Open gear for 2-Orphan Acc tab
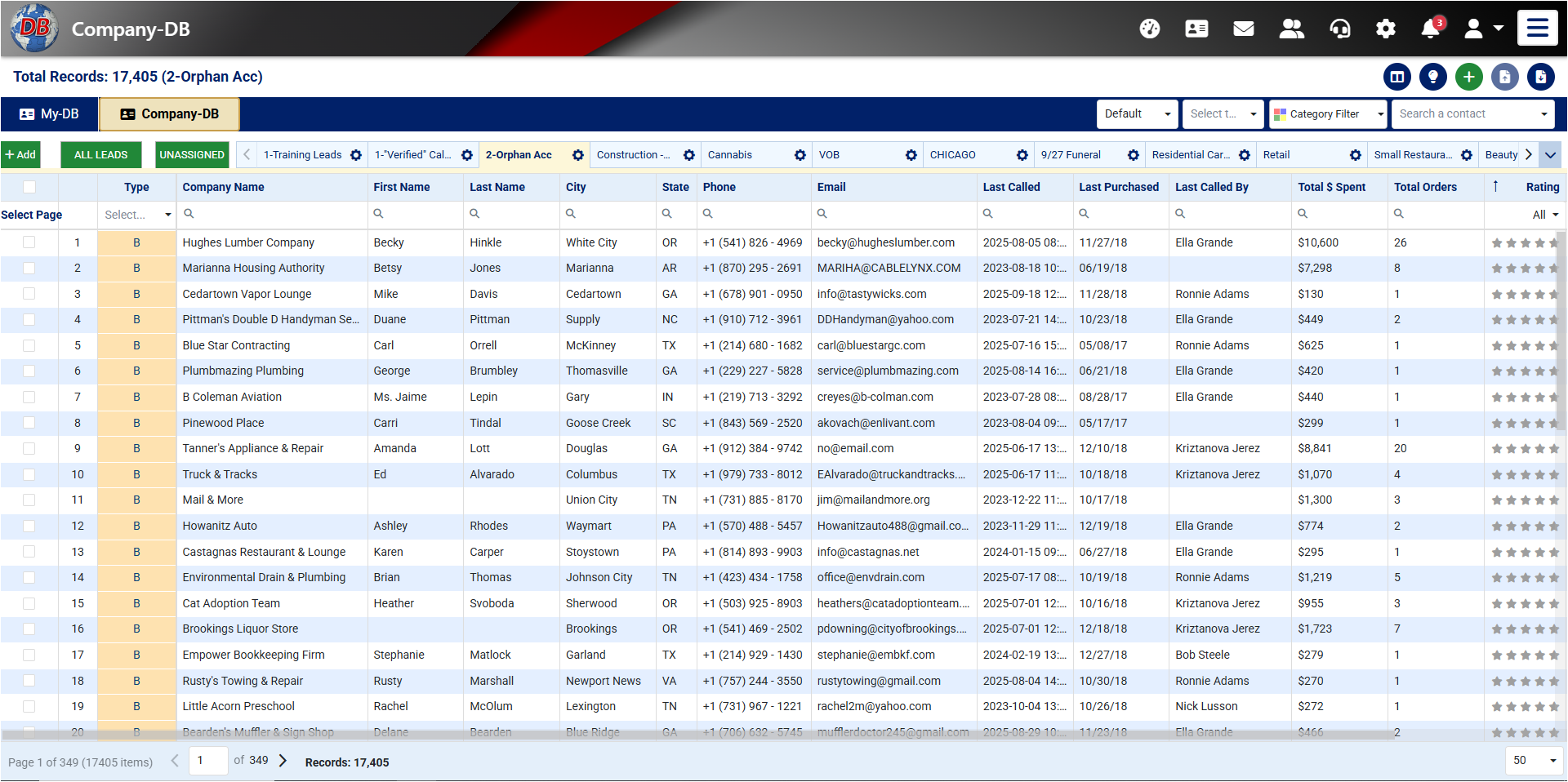Viewport: 1568px width, 782px height. 578,155
